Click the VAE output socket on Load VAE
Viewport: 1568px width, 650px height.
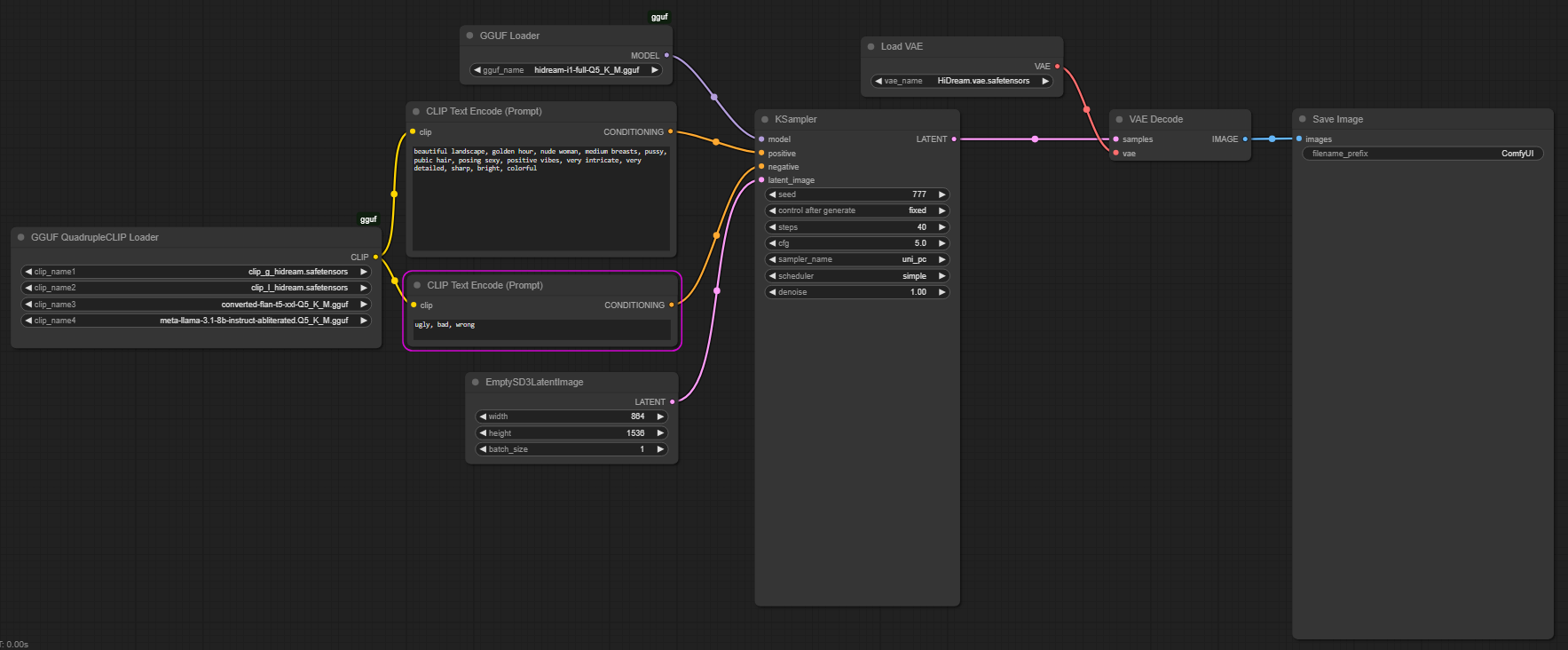pyautogui.click(x=1057, y=67)
